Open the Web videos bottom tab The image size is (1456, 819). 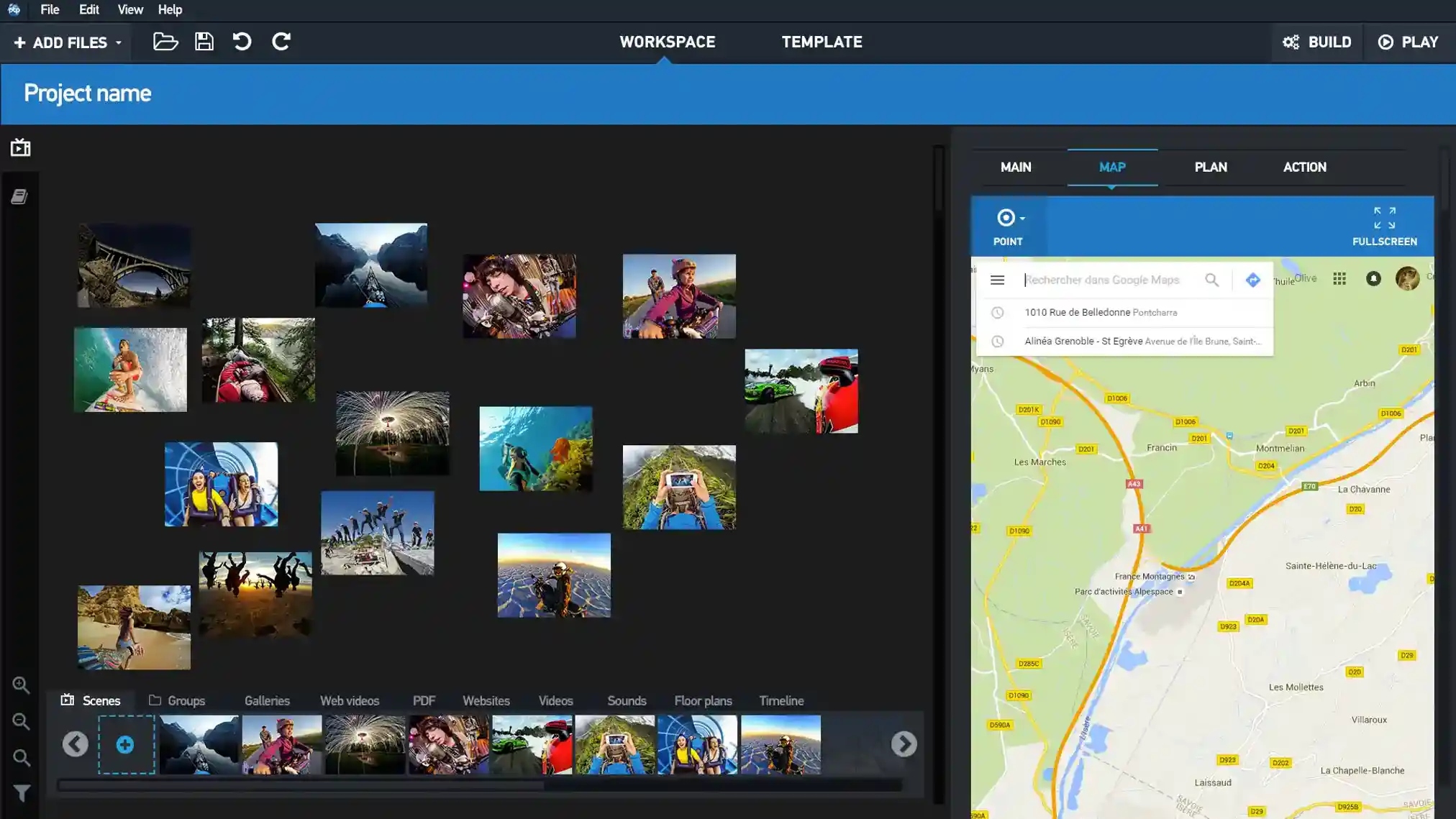click(x=350, y=700)
